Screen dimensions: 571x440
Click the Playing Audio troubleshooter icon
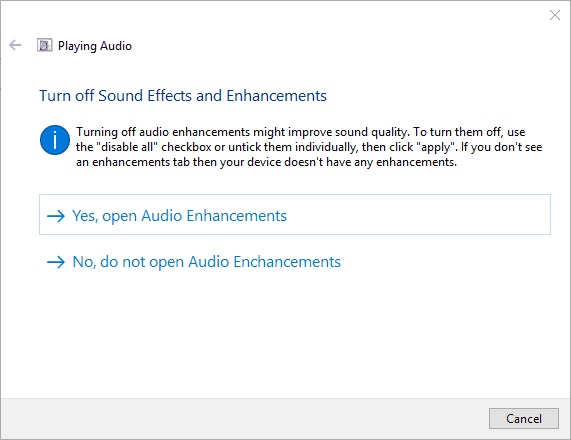pos(44,46)
